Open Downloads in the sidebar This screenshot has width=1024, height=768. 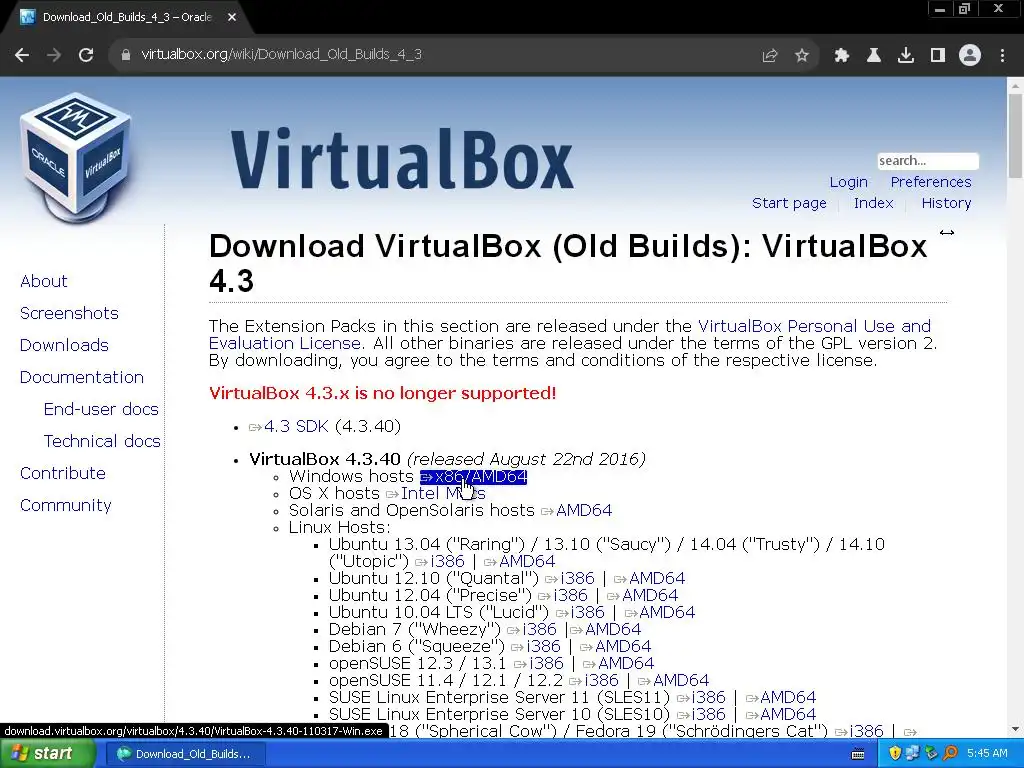tap(64, 345)
